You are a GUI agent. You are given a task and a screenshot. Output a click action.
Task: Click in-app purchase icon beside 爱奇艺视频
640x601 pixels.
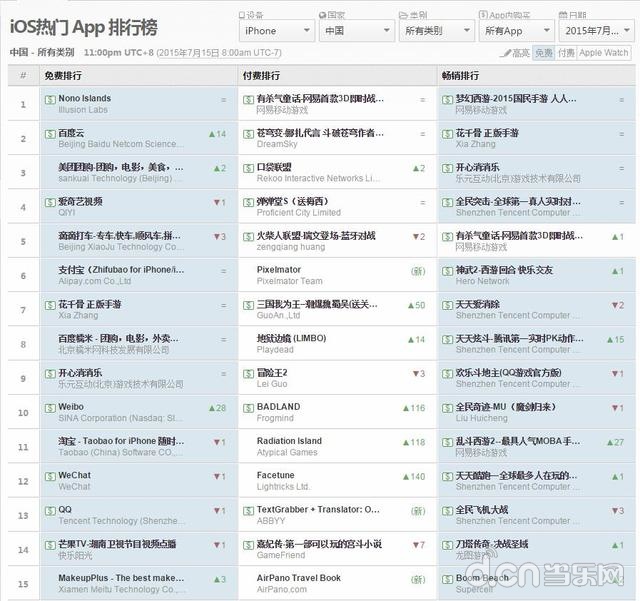tap(50, 202)
